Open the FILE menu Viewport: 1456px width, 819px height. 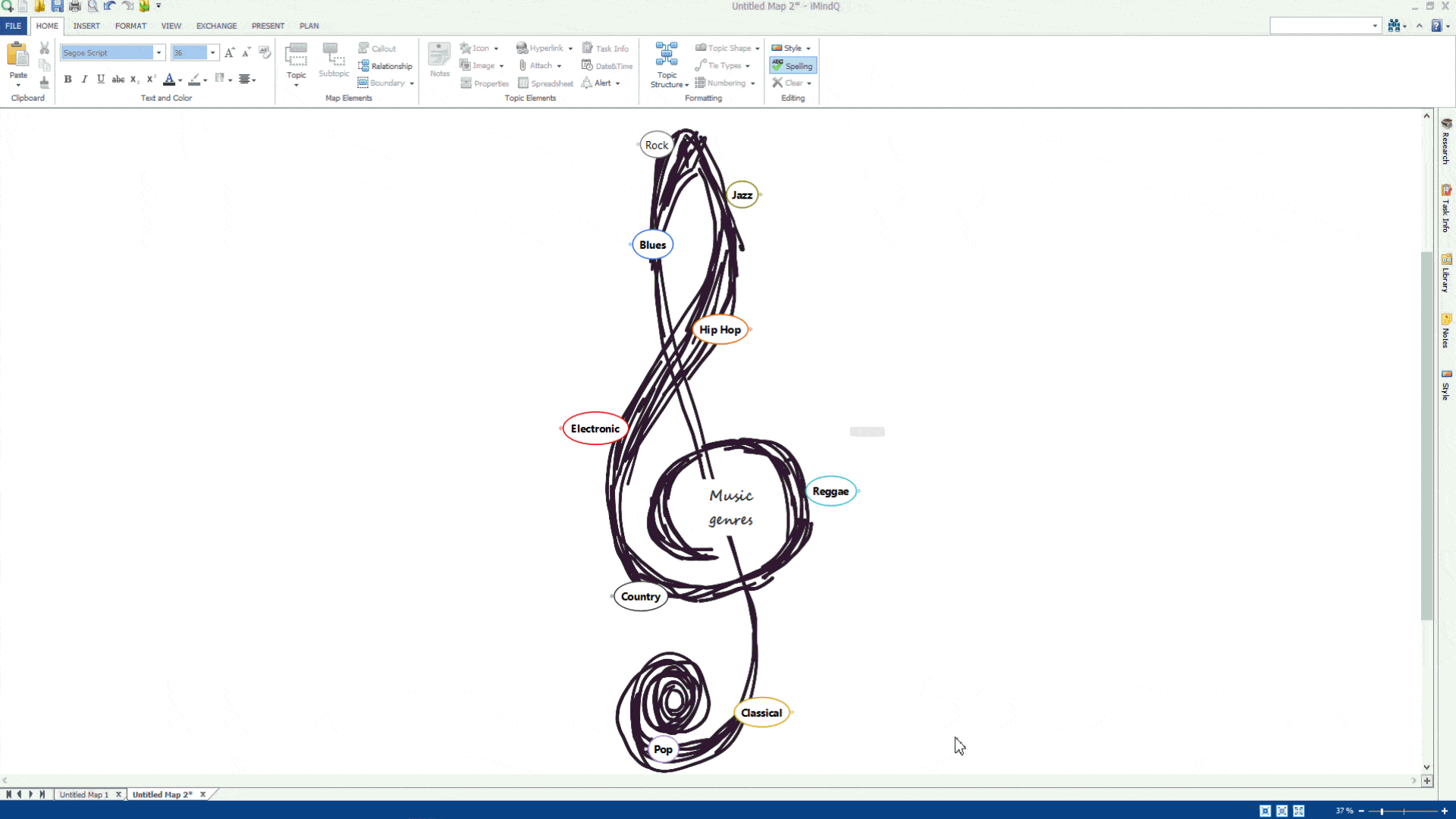[x=13, y=25]
